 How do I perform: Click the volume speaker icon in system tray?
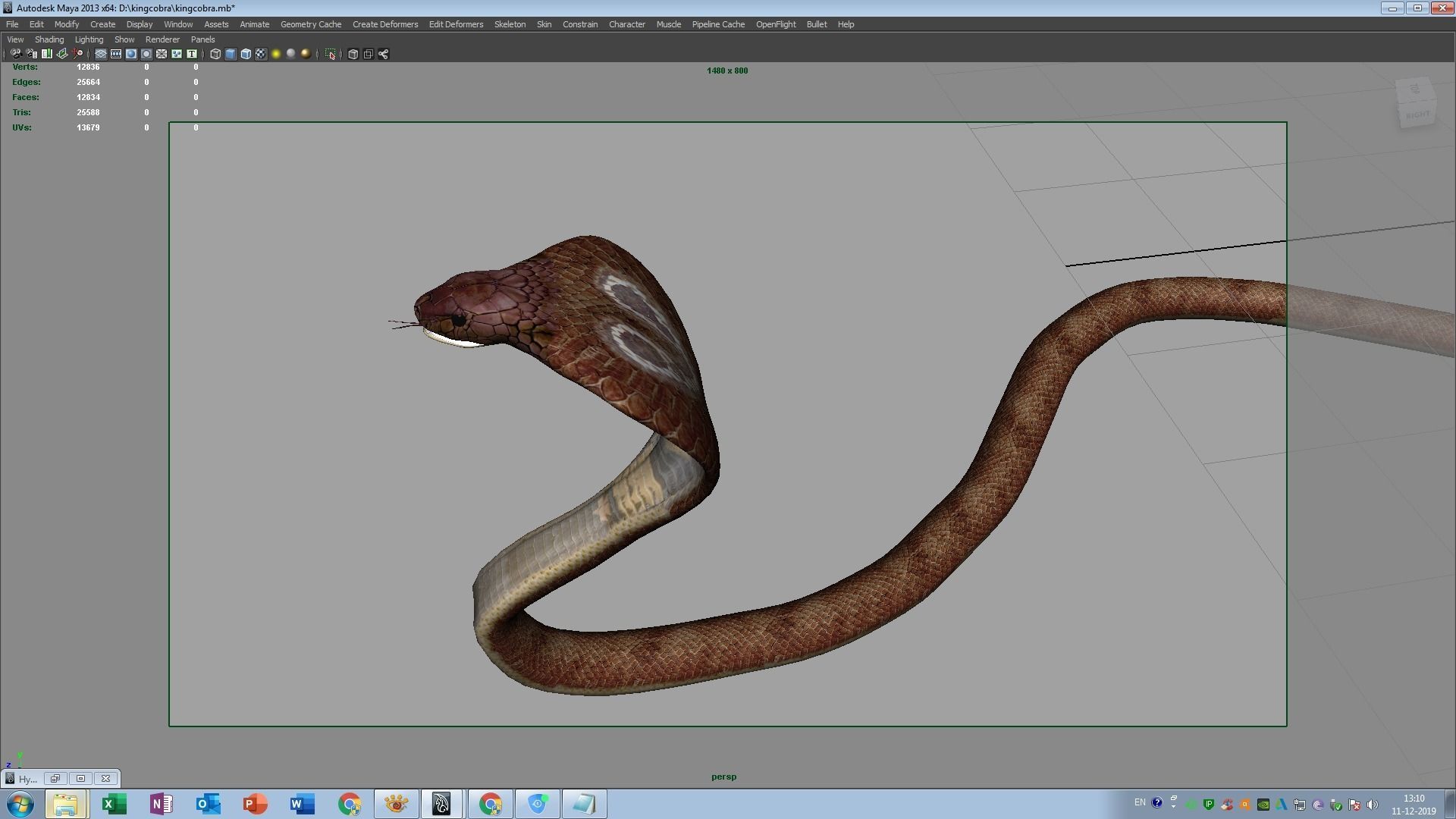coord(1373,805)
